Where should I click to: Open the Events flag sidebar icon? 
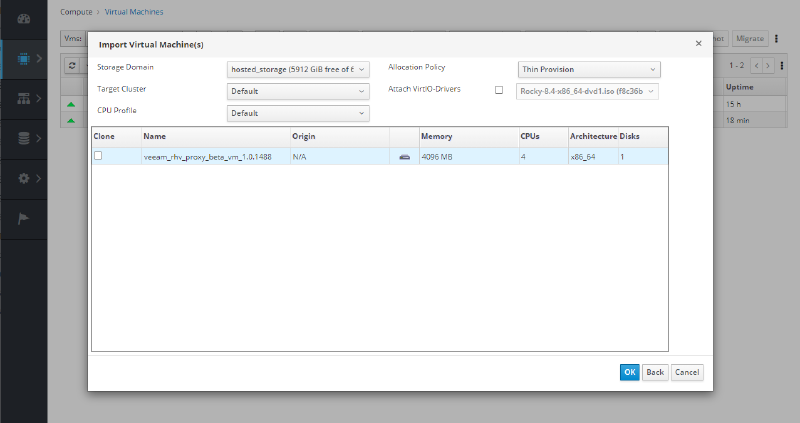23,218
